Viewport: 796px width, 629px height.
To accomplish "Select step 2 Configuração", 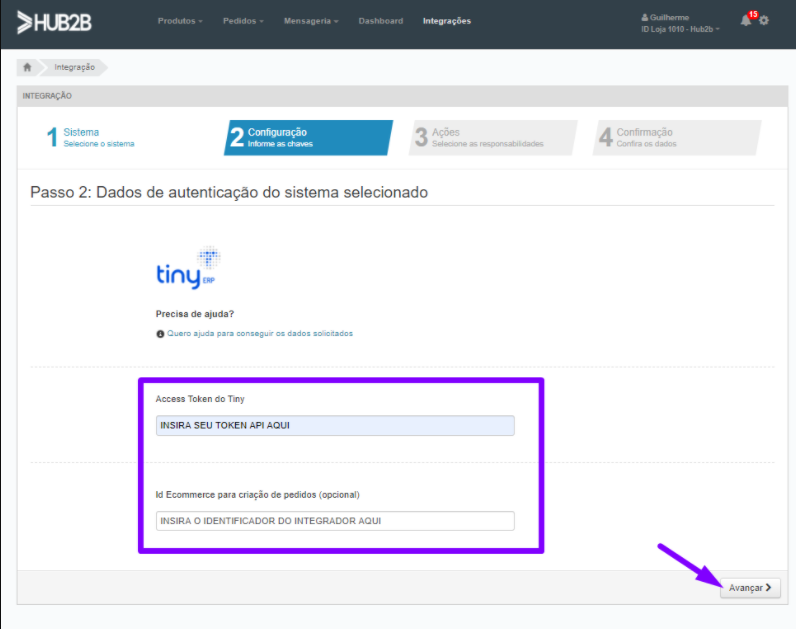I will coord(308,138).
